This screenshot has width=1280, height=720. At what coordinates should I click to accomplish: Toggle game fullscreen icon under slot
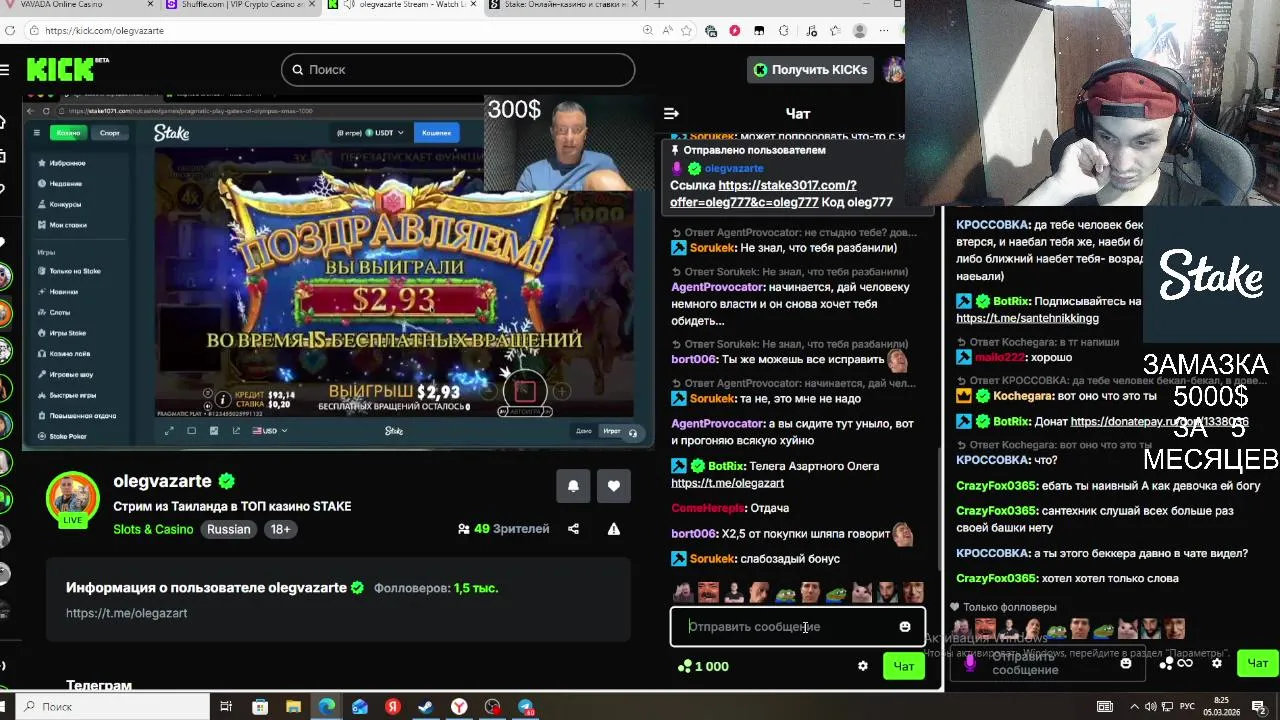168,431
